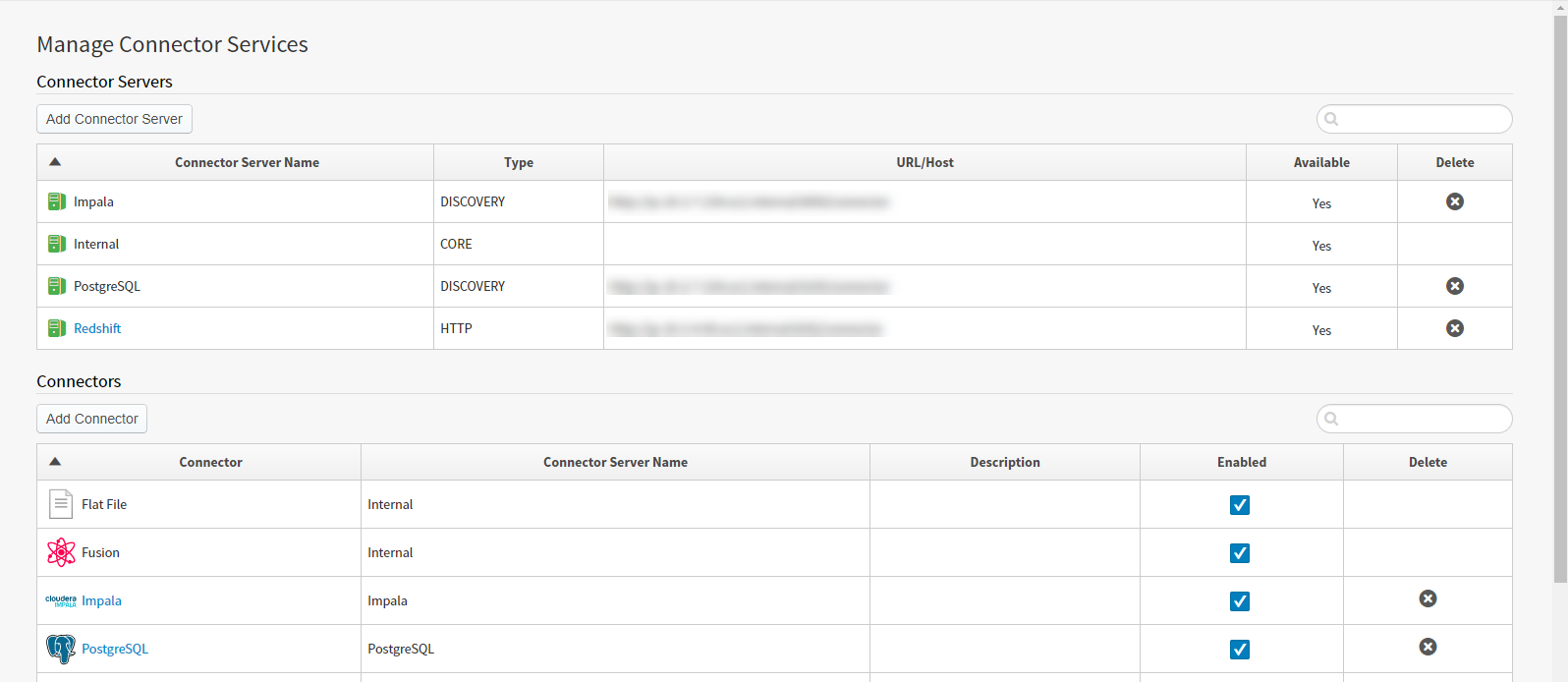Sort servers by Available column header
Image resolution: width=1568 pixels, height=682 pixels.
pos(1320,163)
